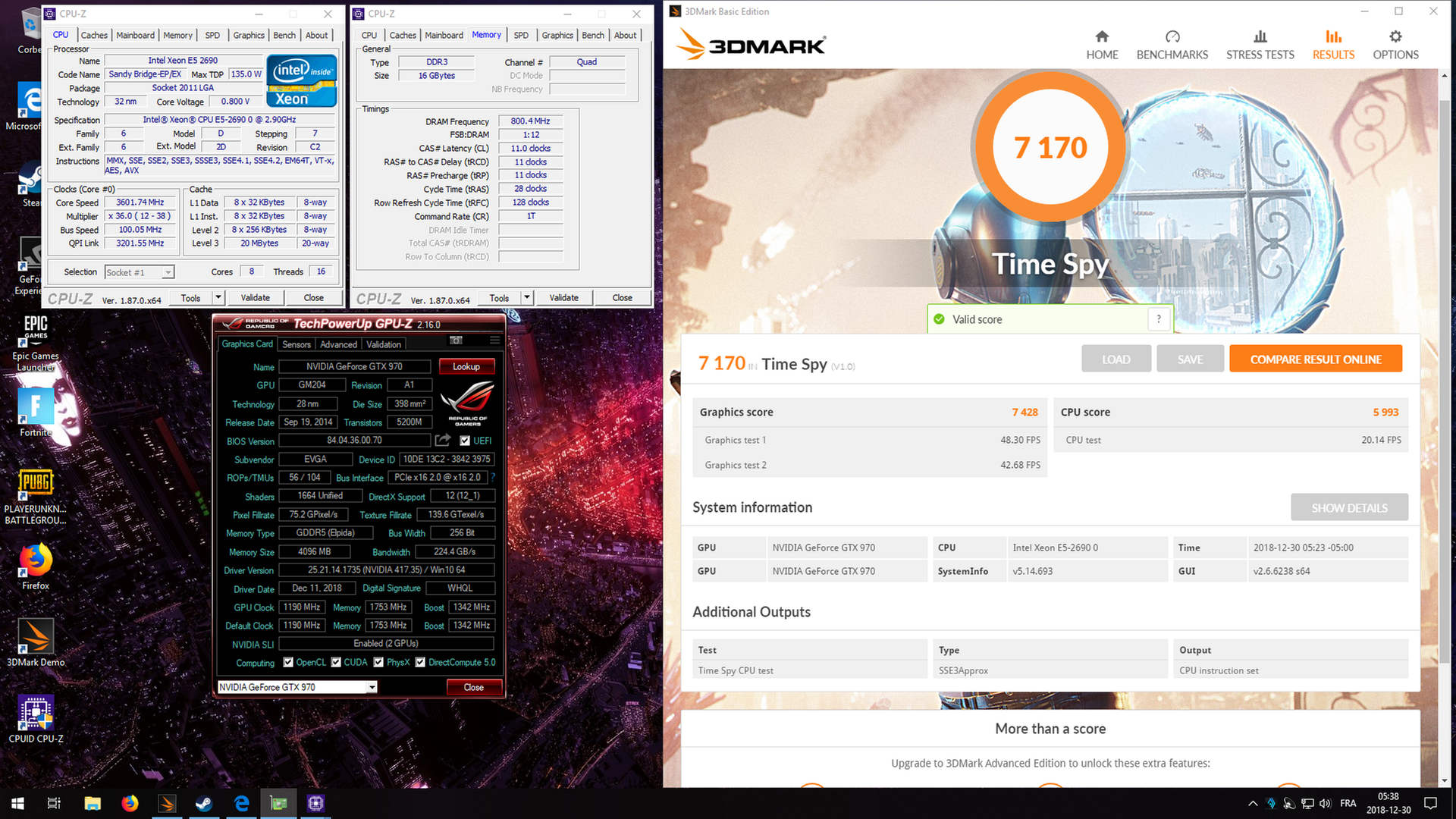Open Task View on the taskbar
The width and height of the screenshot is (1456, 819).
(x=54, y=803)
